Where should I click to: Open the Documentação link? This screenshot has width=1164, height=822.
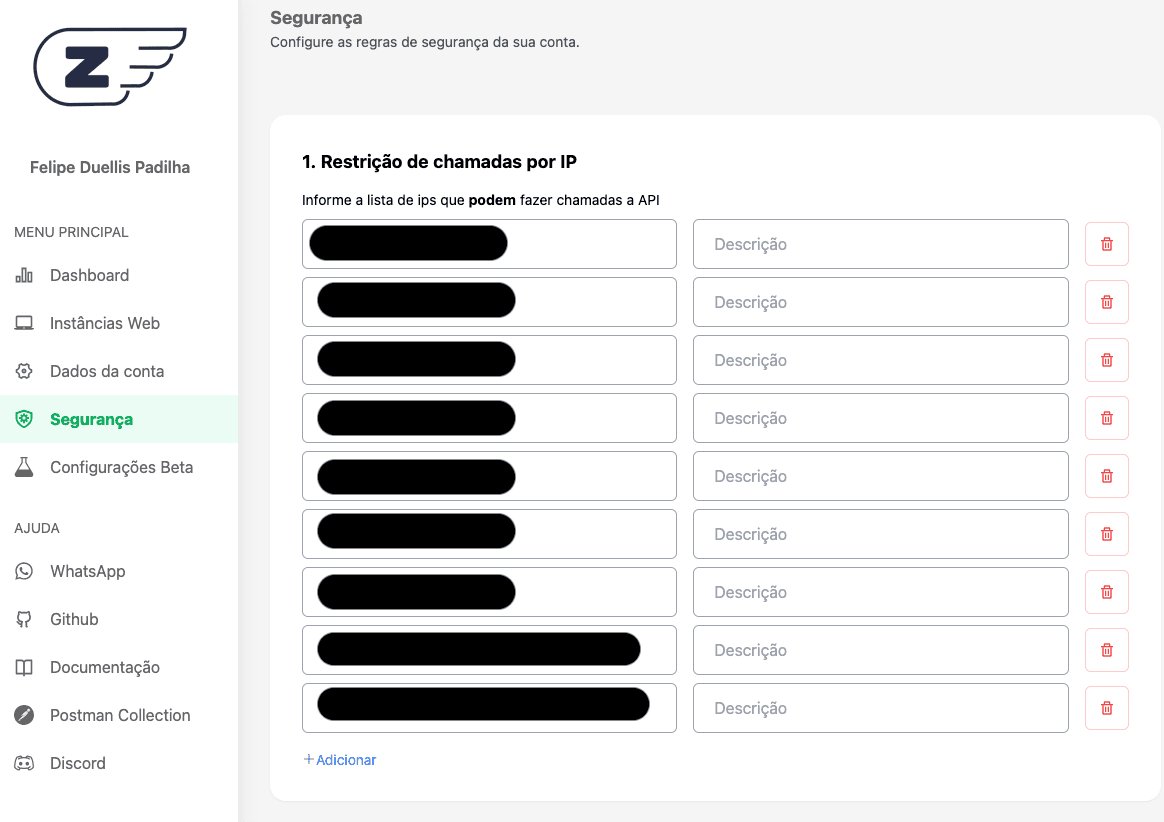[105, 667]
